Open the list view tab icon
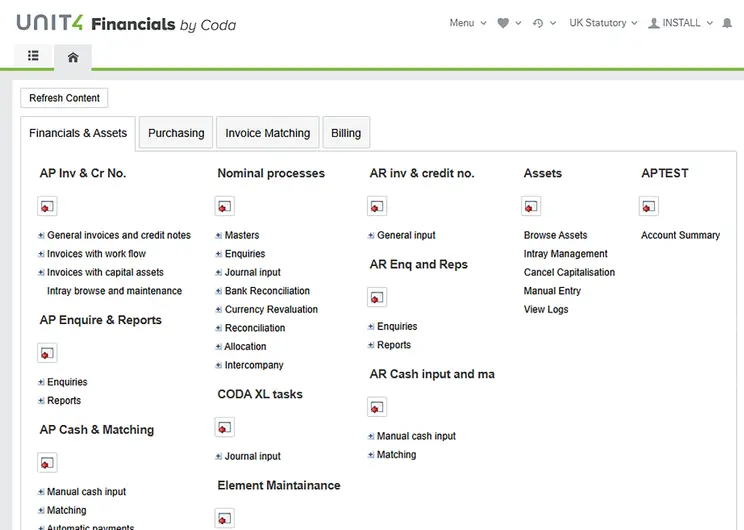 pos(33,56)
